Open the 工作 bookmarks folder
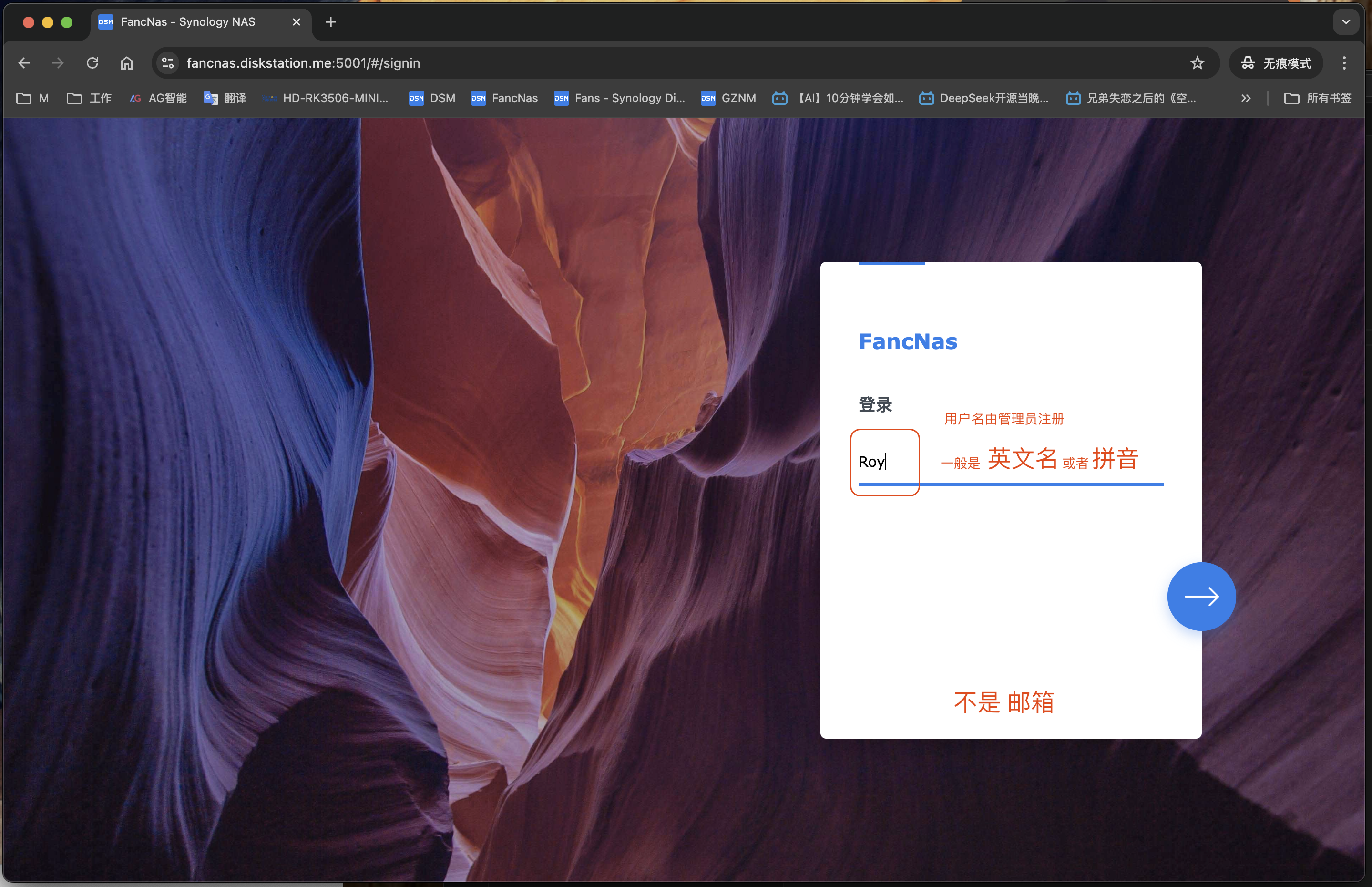Viewport: 1372px width, 887px height. [89, 98]
